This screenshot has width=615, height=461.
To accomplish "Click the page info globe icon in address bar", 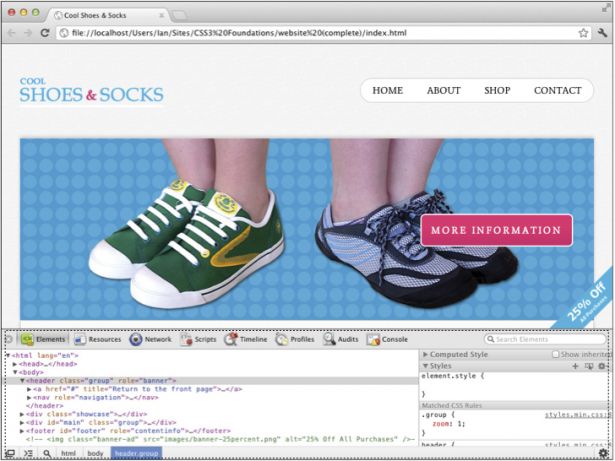I will pos(64,33).
